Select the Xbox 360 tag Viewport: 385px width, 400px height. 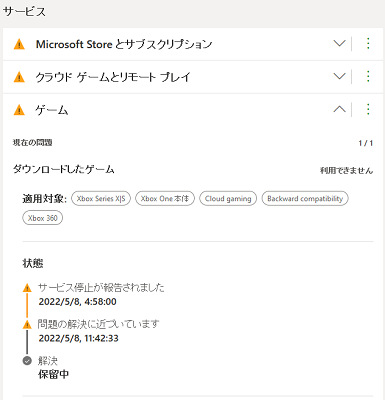click(43, 218)
